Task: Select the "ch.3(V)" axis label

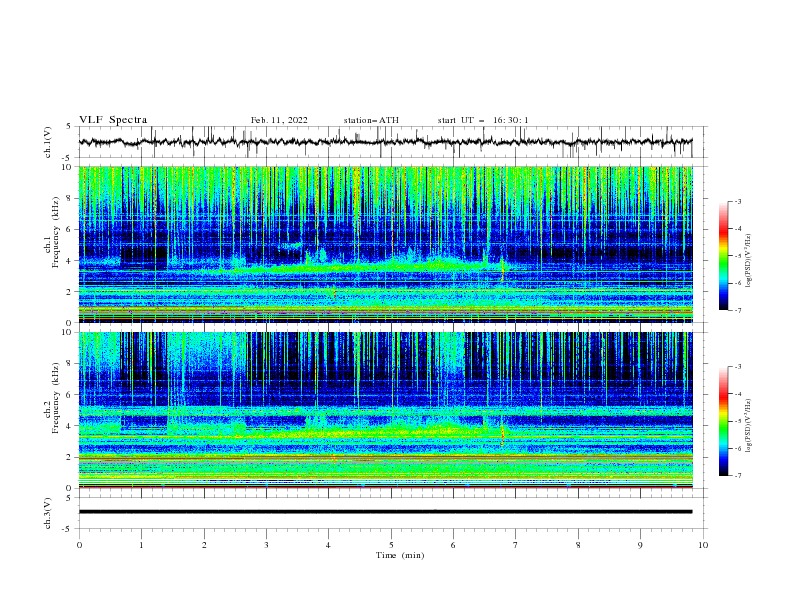Action: click(x=48, y=513)
